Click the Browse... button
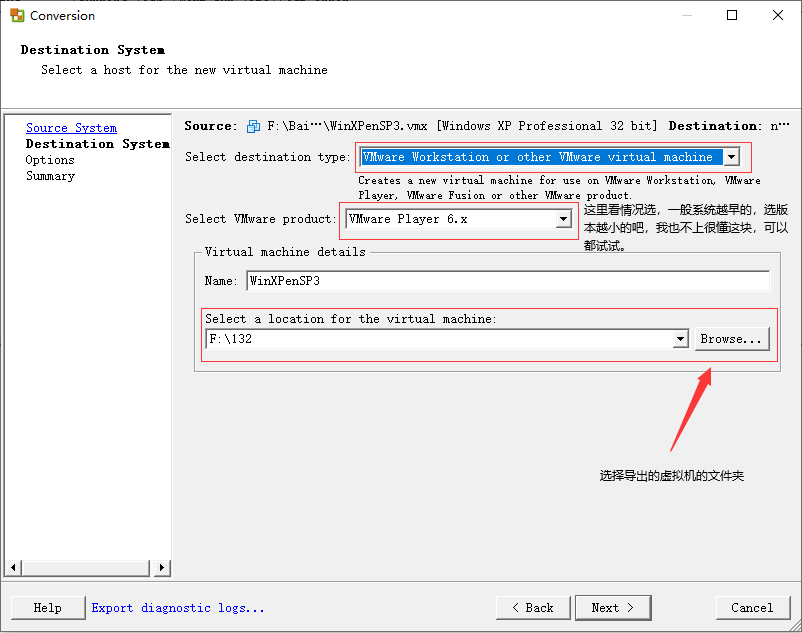This screenshot has height=633, width=802. click(731, 339)
